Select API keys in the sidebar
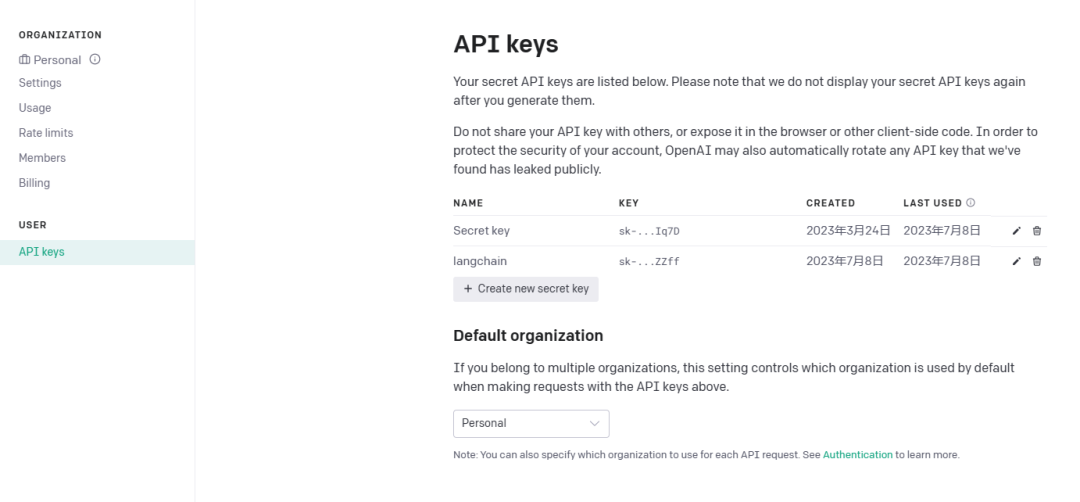Image resolution: width=1080 pixels, height=502 pixels. (97, 252)
